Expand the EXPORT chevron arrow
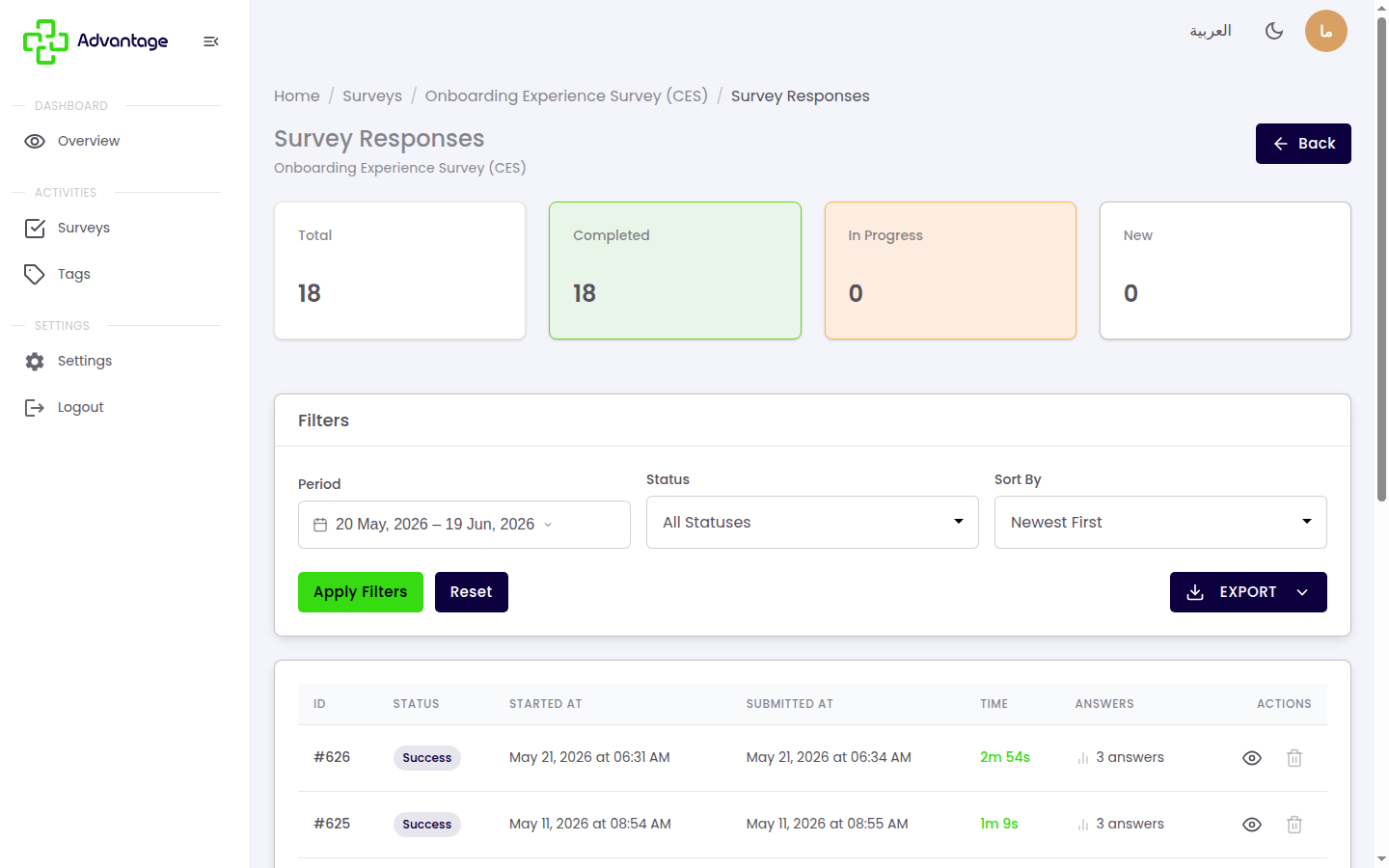 point(1302,592)
